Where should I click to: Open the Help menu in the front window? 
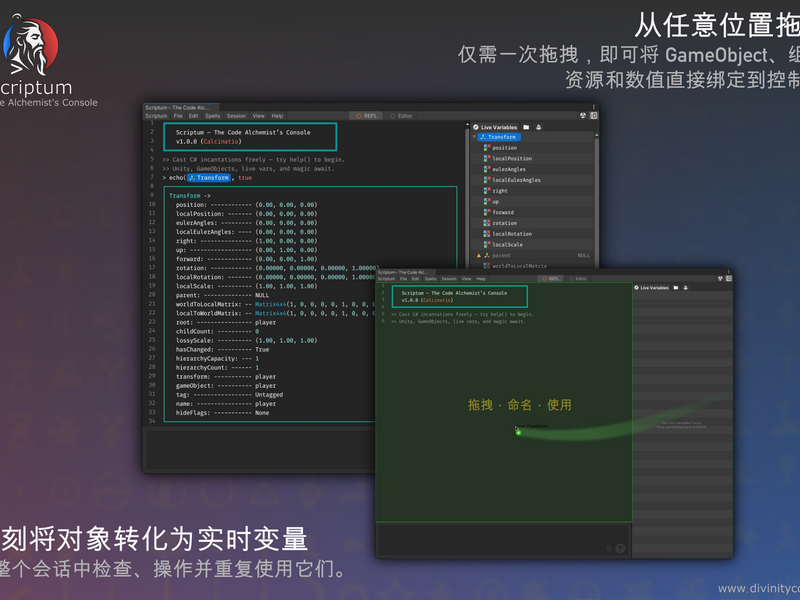coord(481,279)
